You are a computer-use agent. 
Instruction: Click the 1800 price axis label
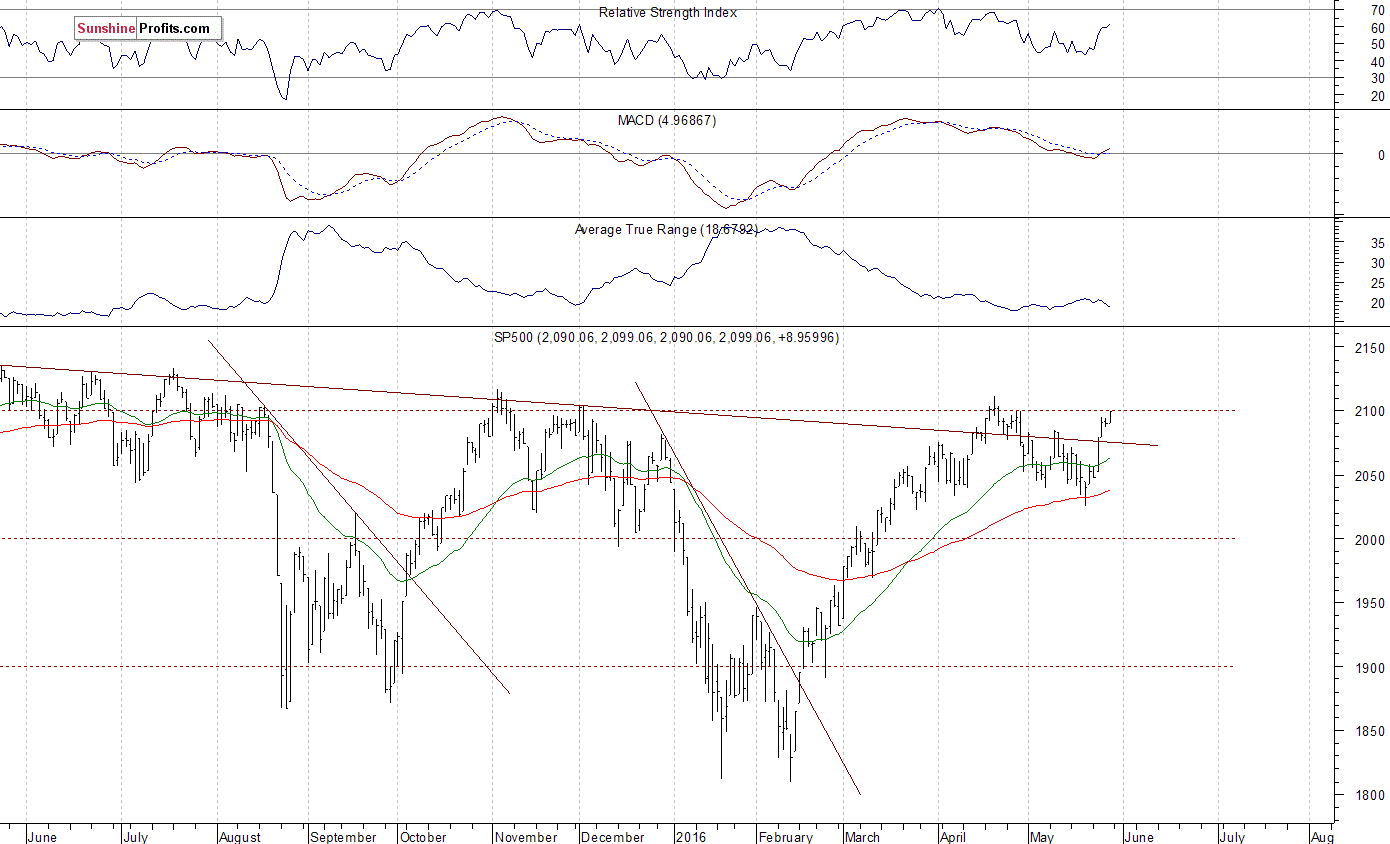click(x=1369, y=795)
